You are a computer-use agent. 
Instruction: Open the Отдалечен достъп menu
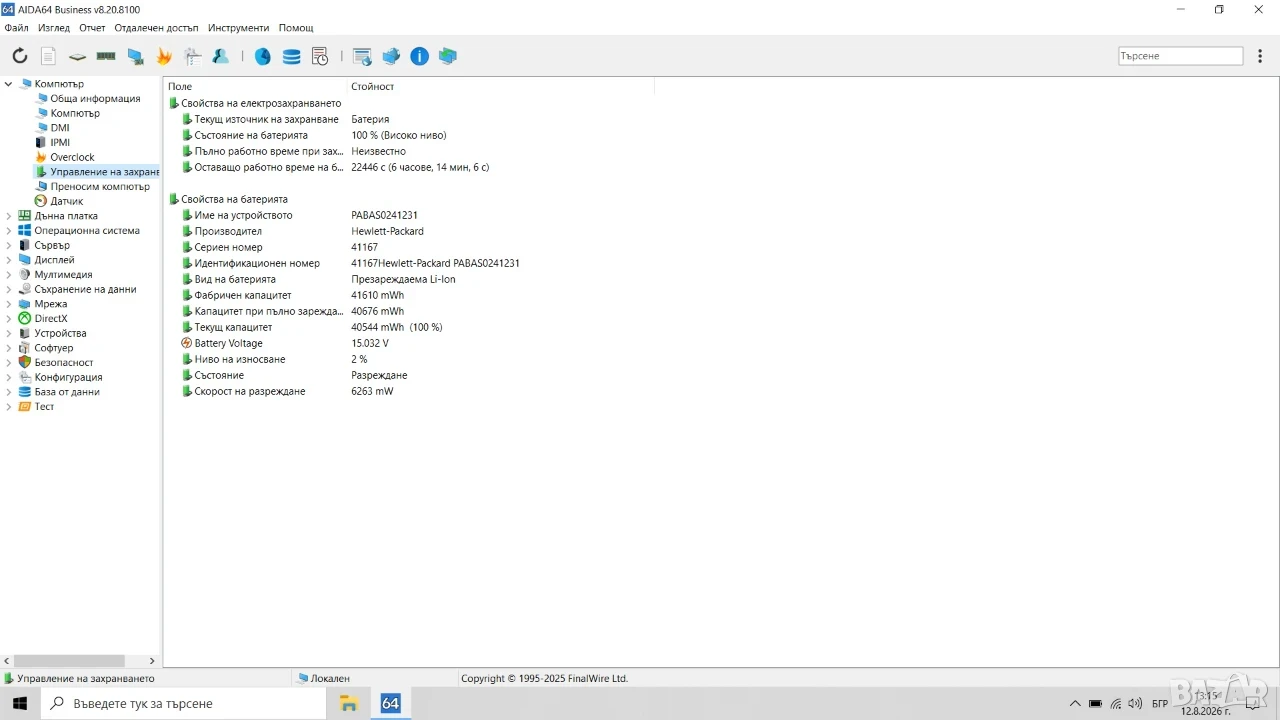[156, 28]
